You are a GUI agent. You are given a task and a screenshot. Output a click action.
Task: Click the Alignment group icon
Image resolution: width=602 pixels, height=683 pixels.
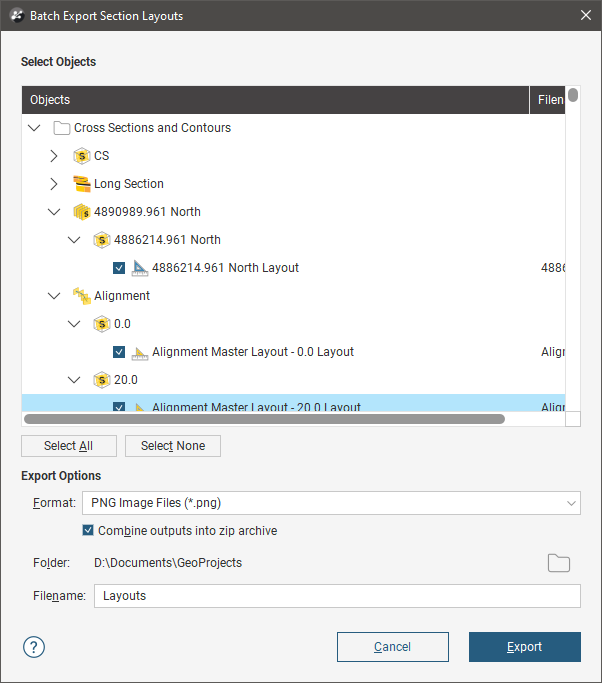pyautogui.click(x=82, y=296)
